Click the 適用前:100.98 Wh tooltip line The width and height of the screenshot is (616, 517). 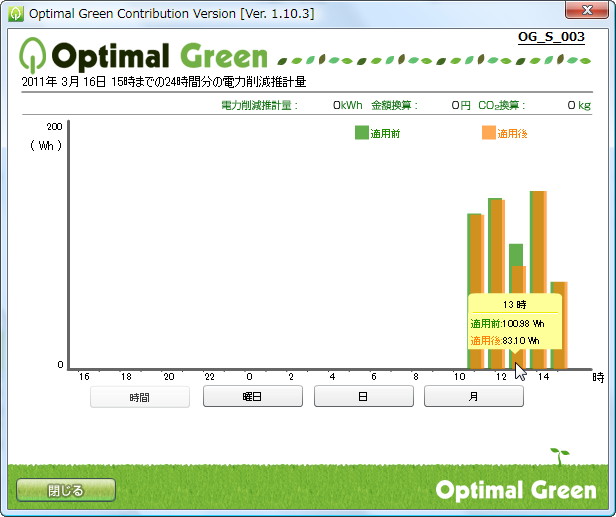click(x=507, y=324)
